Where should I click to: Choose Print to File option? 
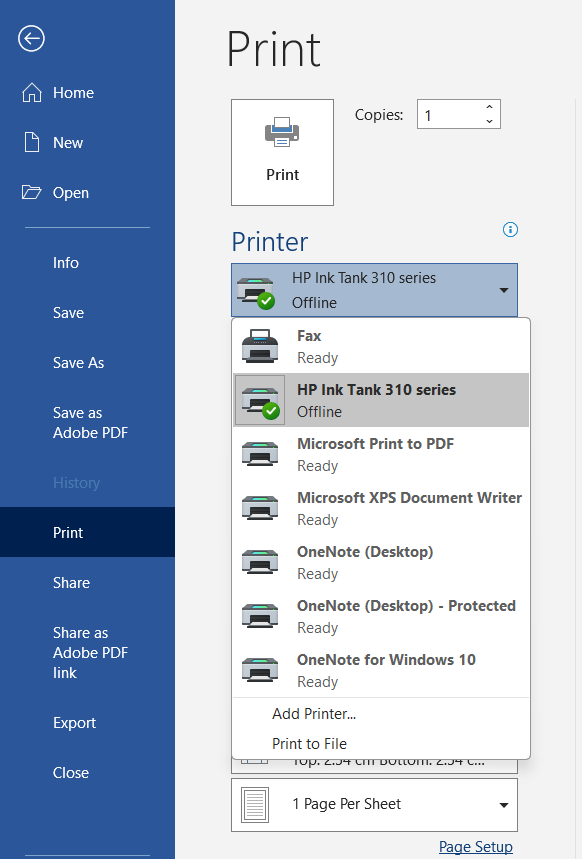pos(310,743)
